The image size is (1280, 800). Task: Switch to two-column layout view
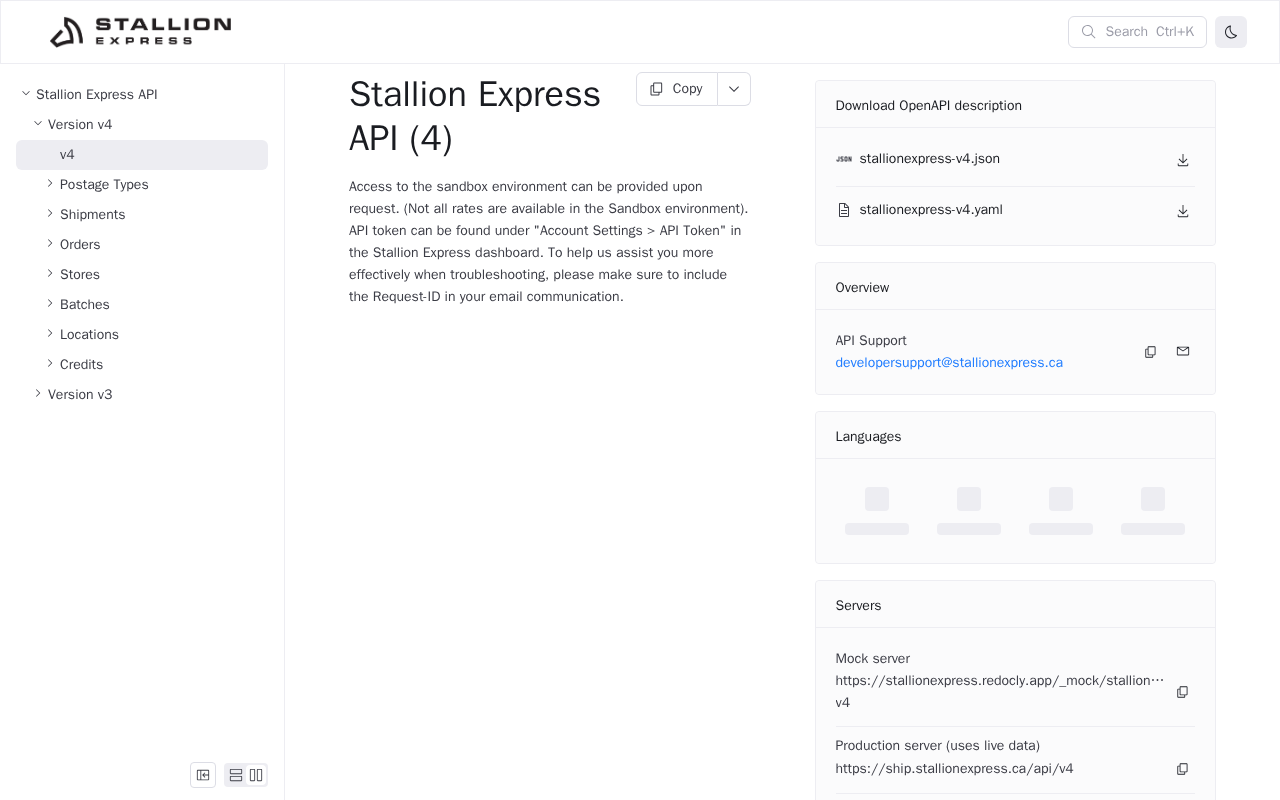click(x=256, y=775)
